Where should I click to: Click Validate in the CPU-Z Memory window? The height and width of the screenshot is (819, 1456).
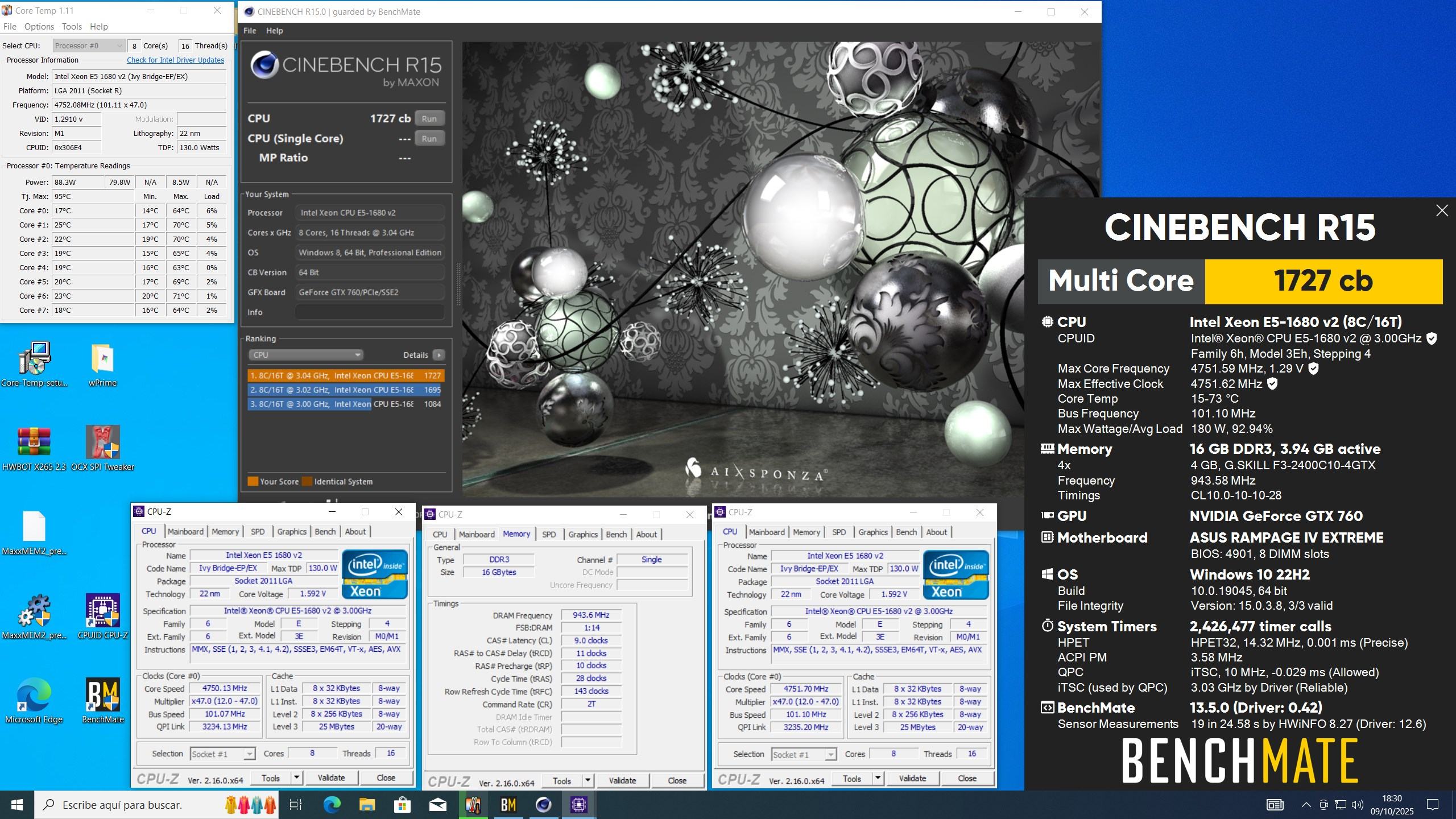[x=622, y=780]
